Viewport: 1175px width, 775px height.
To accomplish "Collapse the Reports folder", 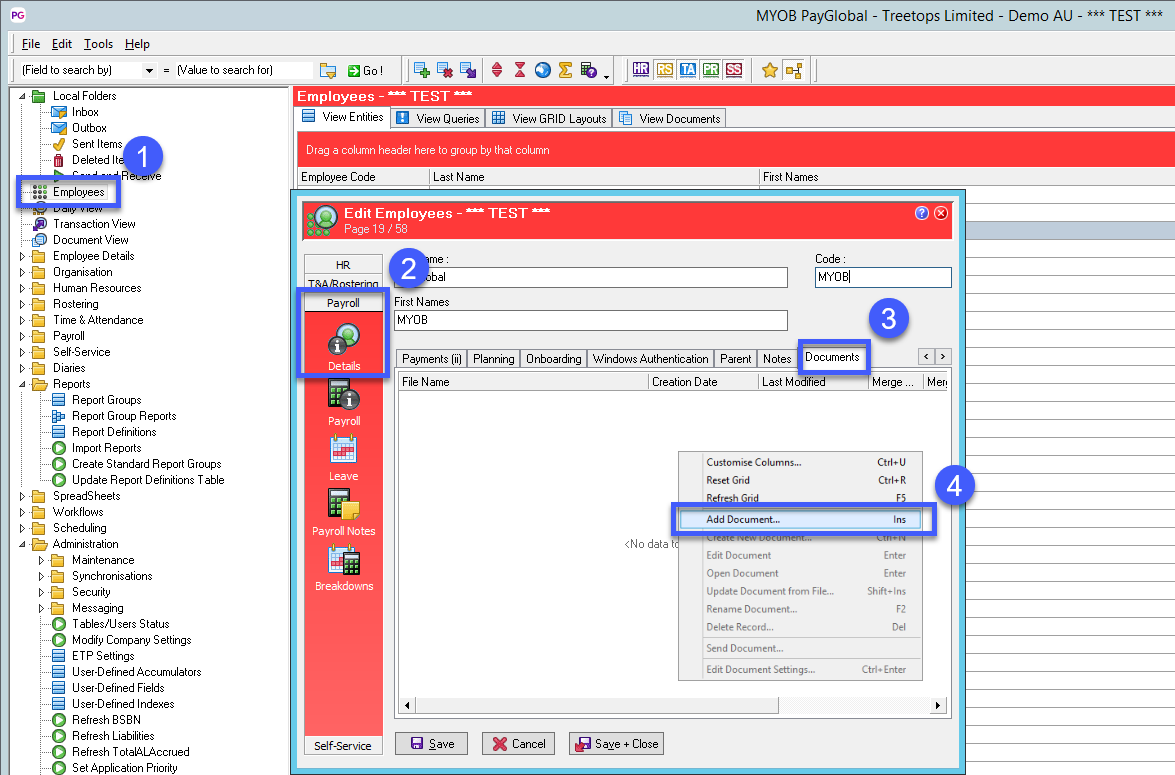I will click(24, 384).
